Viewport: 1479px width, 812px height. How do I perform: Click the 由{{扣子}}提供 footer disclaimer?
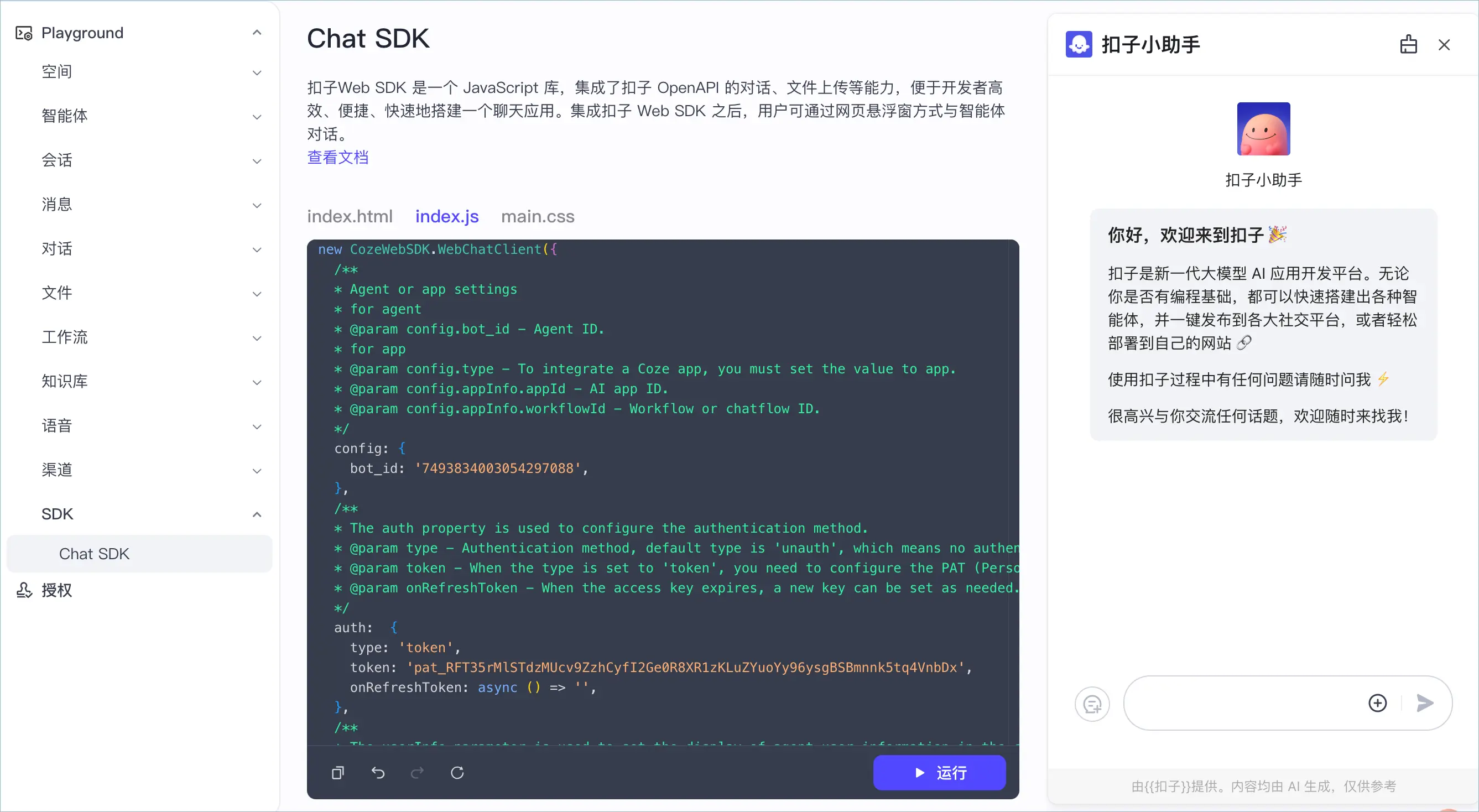click(x=1263, y=786)
